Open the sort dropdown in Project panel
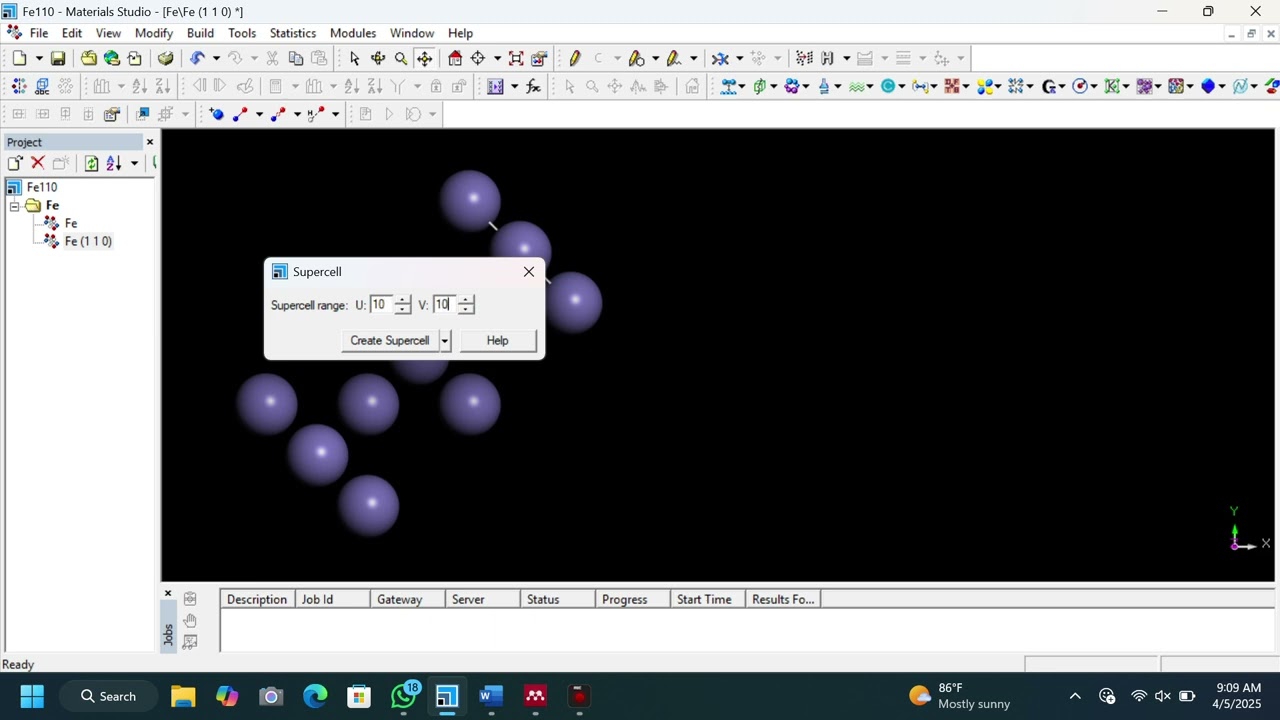1280x720 pixels. tap(134, 163)
